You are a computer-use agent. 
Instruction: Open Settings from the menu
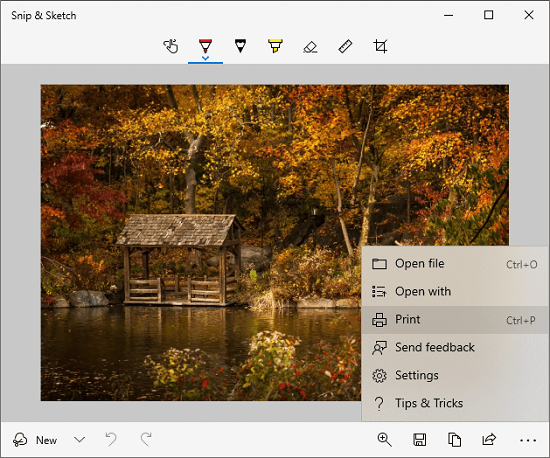[455, 376]
